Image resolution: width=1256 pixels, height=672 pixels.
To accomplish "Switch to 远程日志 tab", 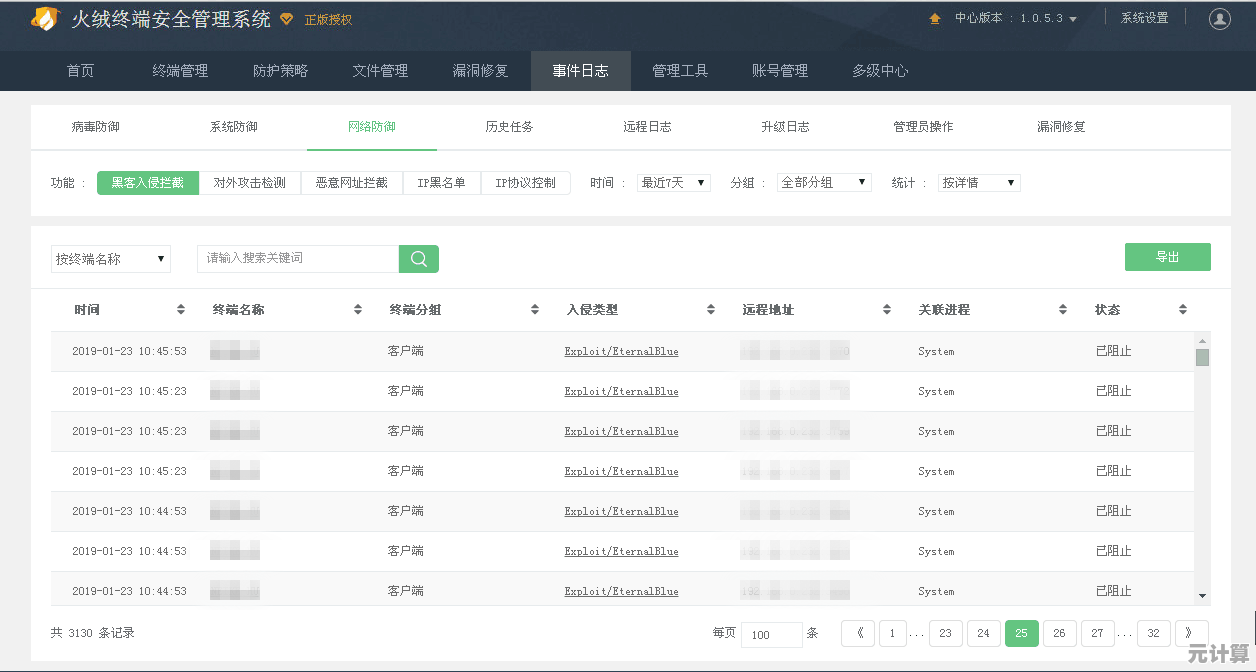I will point(648,127).
